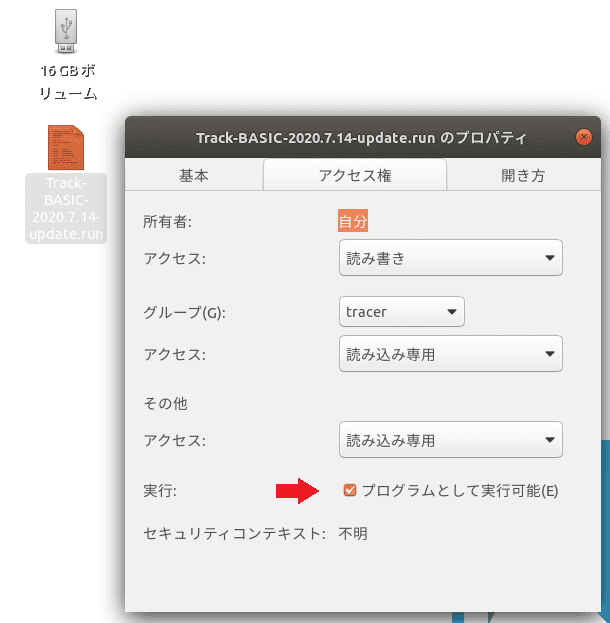Toggle the プログラムとして実行可能 checkbox

click(350, 490)
